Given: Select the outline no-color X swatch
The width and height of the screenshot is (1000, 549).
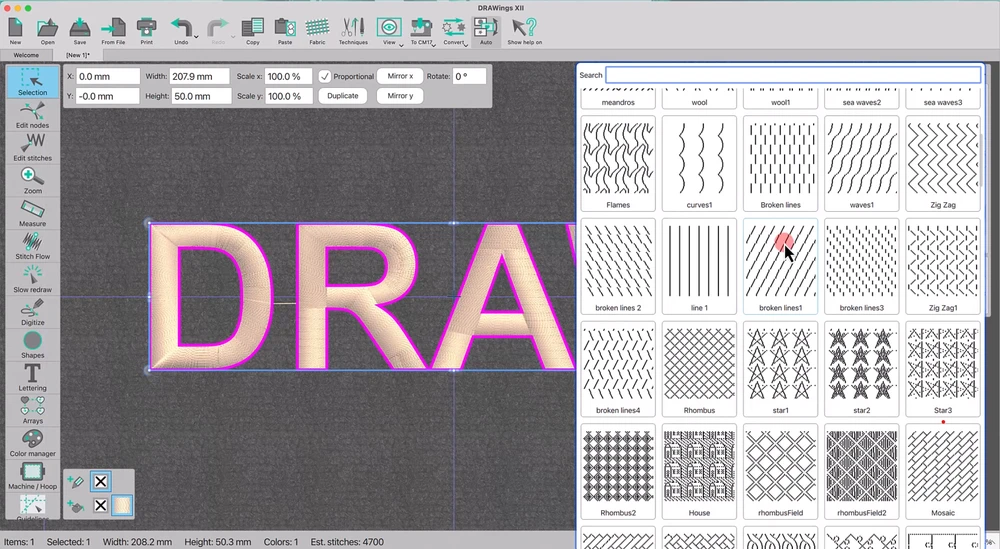Looking at the screenshot, I should coord(100,481).
